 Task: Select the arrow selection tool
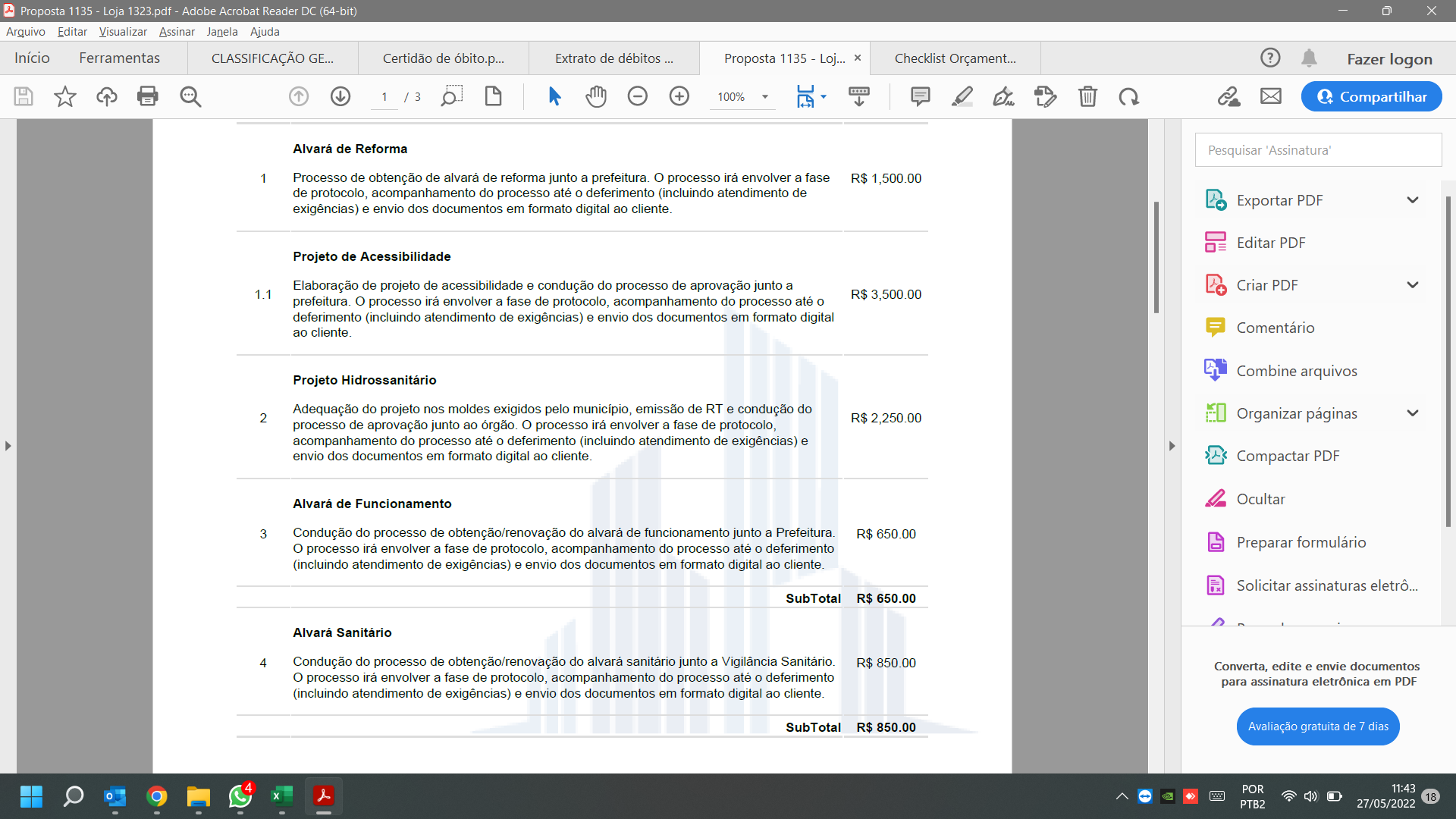point(554,96)
